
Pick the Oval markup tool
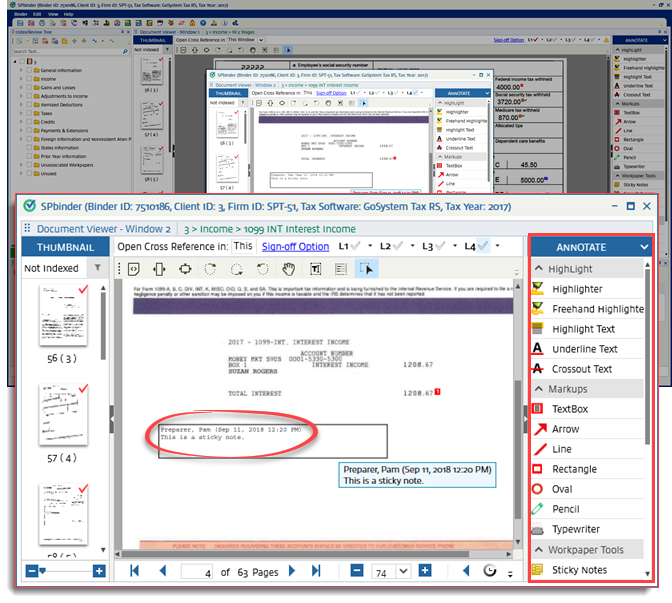(561, 489)
